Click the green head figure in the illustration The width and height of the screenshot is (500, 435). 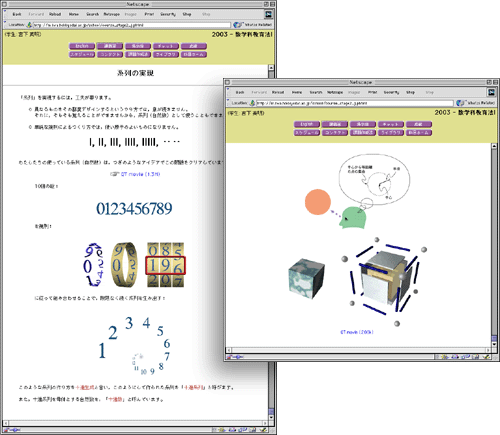[x=353, y=218]
